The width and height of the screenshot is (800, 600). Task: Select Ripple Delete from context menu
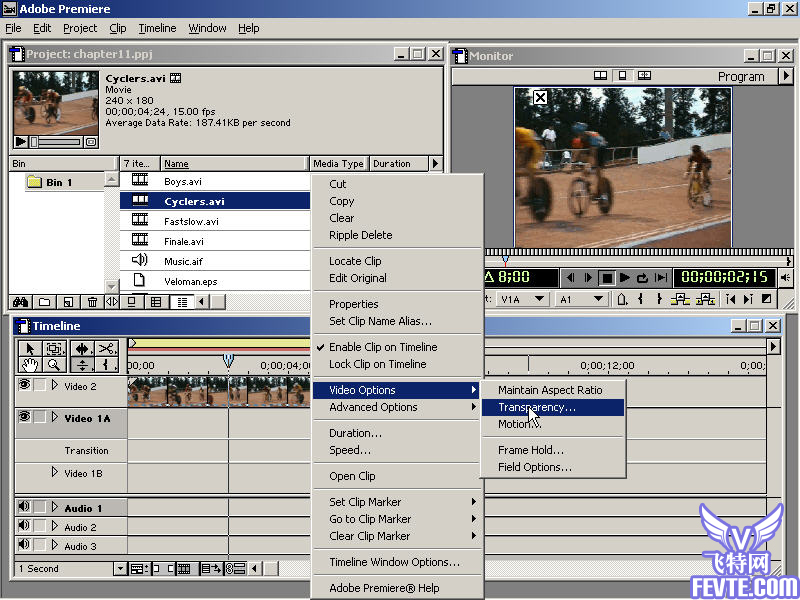360,235
